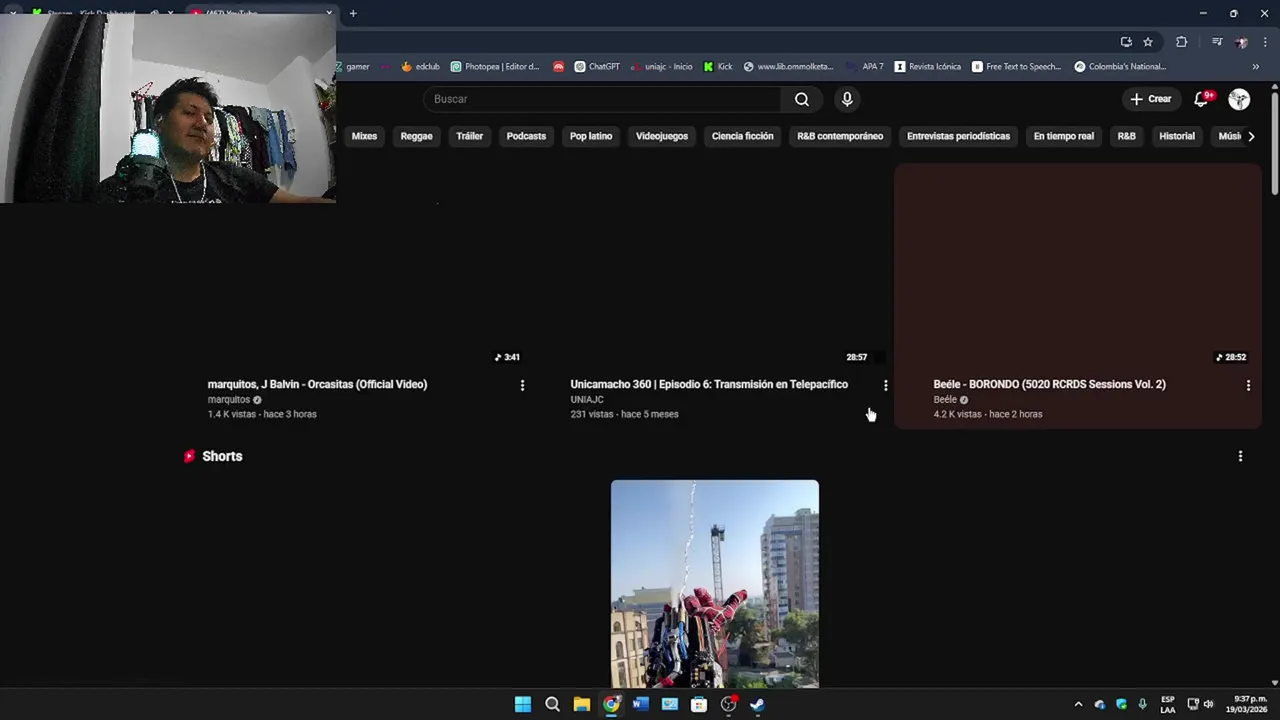
Task: Open Beéle - BORONDO video title
Action: (1049, 384)
